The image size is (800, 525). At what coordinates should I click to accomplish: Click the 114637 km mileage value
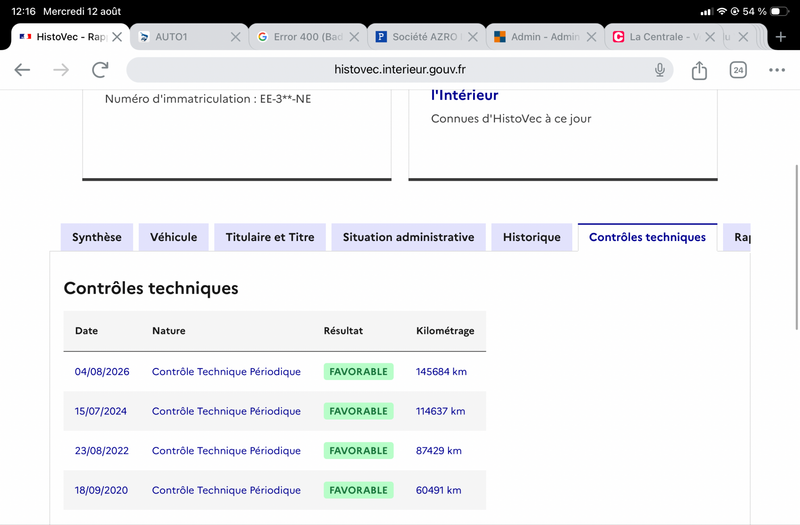[440, 411]
